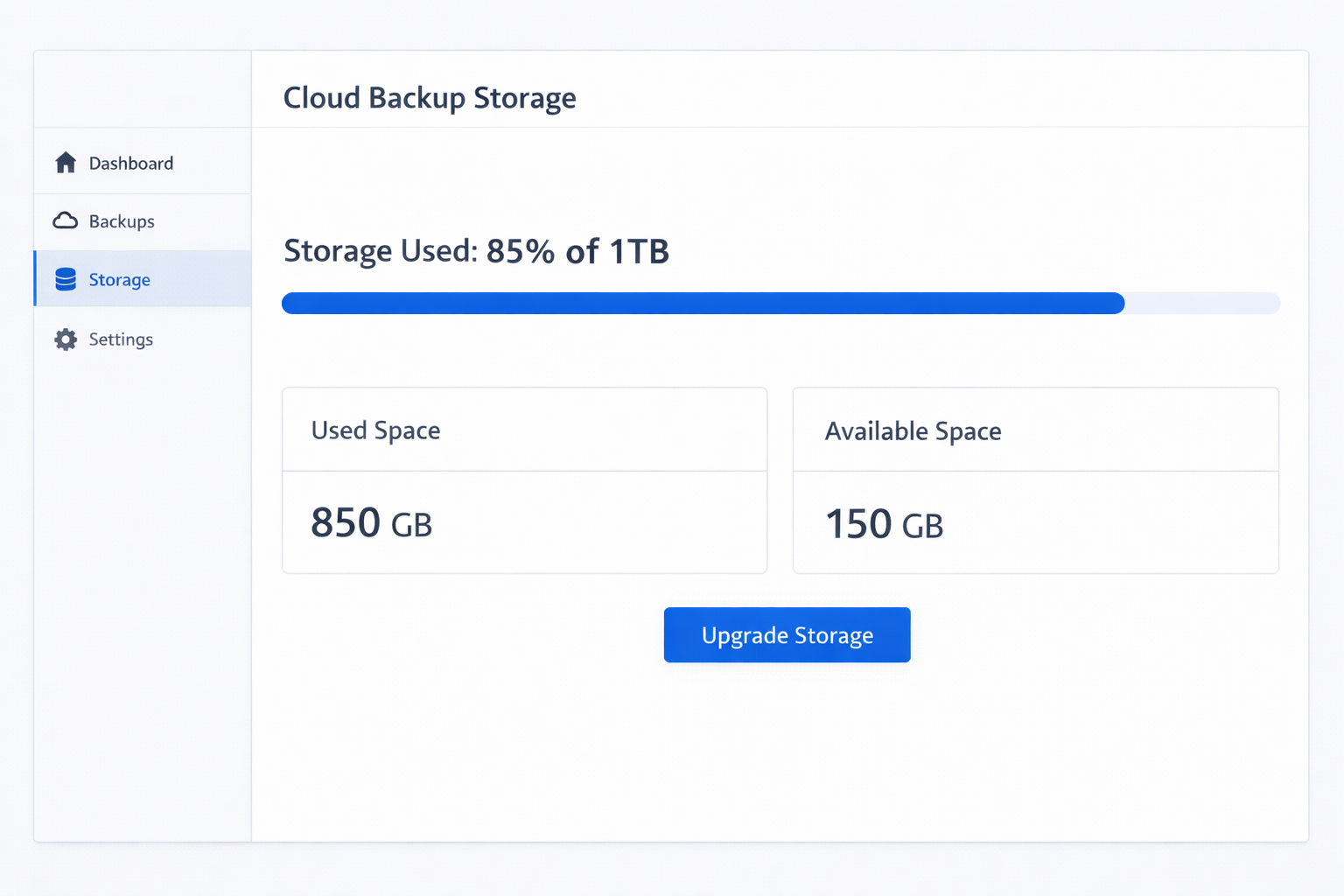The image size is (1344, 896).
Task: Click the filled blue part of storage bar
Action: point(702,304)
